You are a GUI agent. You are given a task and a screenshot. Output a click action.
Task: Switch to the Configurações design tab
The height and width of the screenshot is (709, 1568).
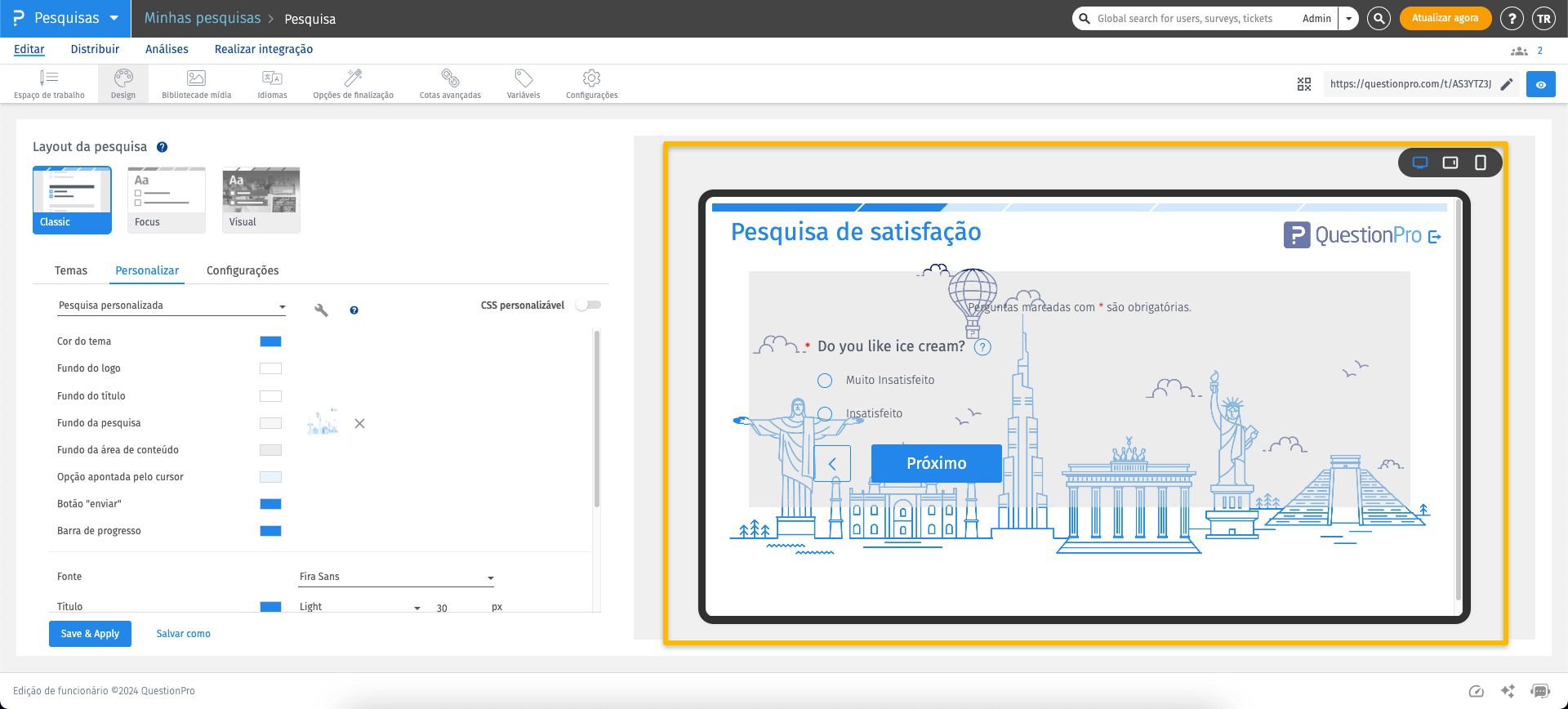243,270
